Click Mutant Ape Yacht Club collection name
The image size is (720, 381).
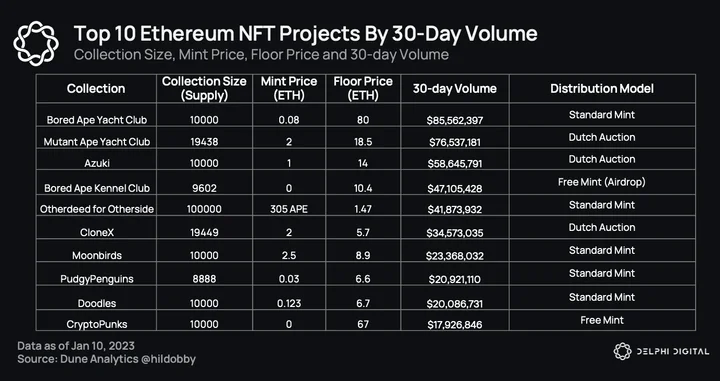(x=97, y=142)
